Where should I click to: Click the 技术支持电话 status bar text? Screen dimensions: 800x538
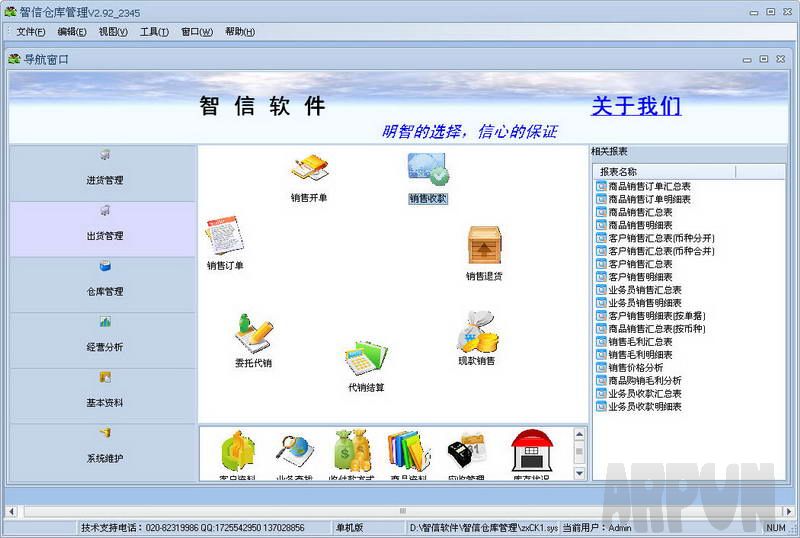coord(192,528)
